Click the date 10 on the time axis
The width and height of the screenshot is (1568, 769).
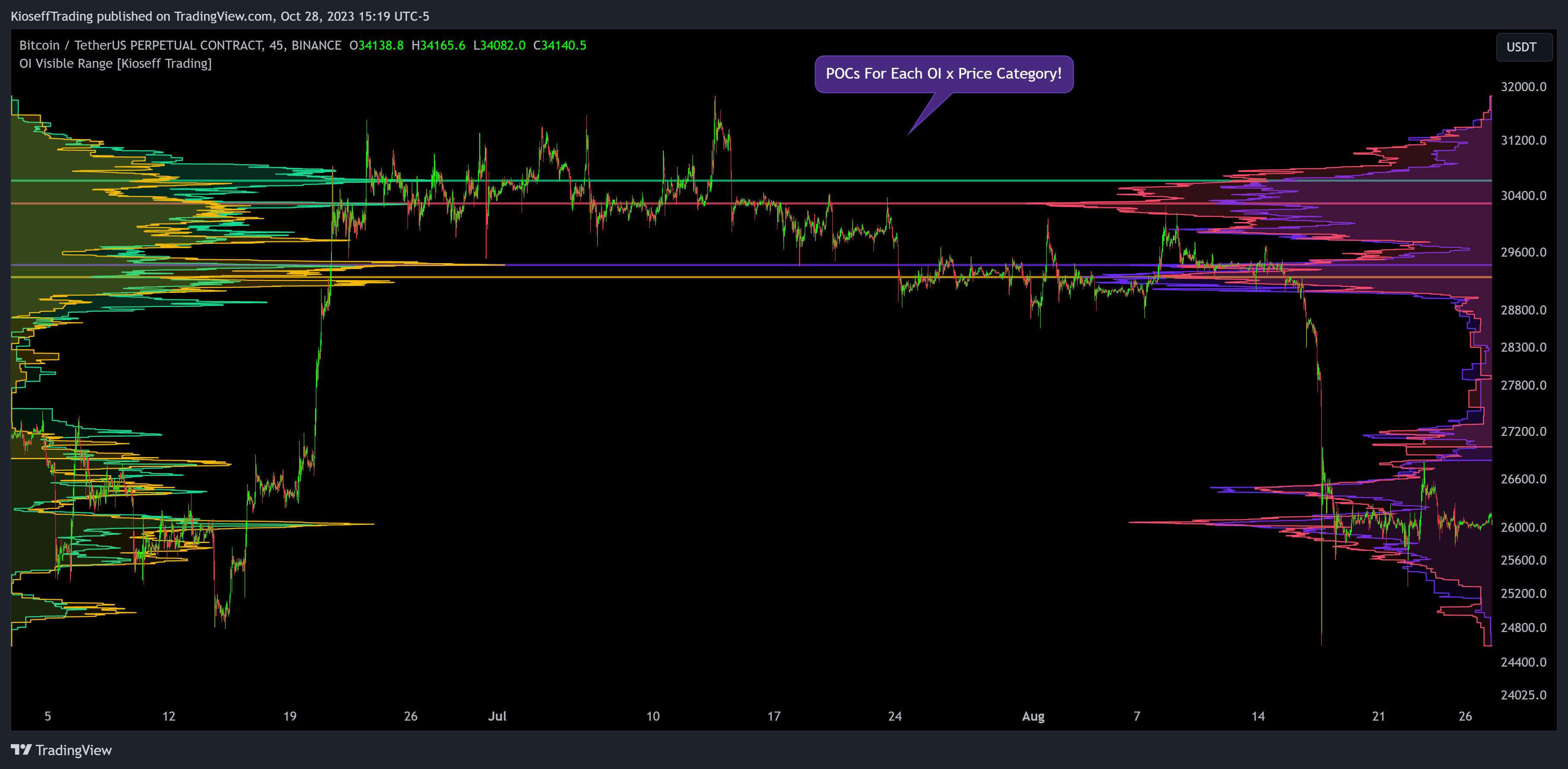[x=653, y=716]
